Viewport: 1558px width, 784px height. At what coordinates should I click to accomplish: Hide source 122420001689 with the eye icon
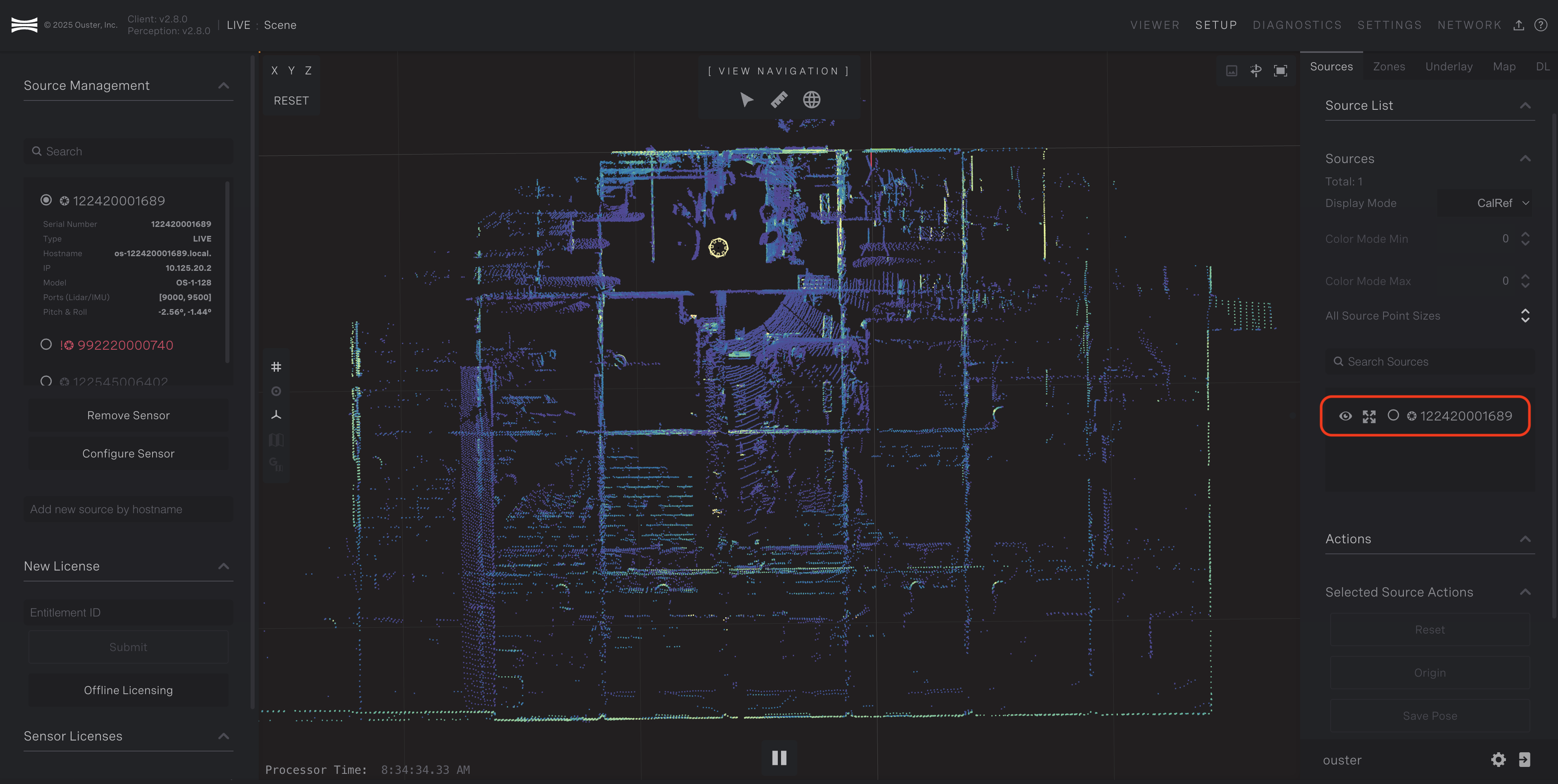coord(1345,416)
